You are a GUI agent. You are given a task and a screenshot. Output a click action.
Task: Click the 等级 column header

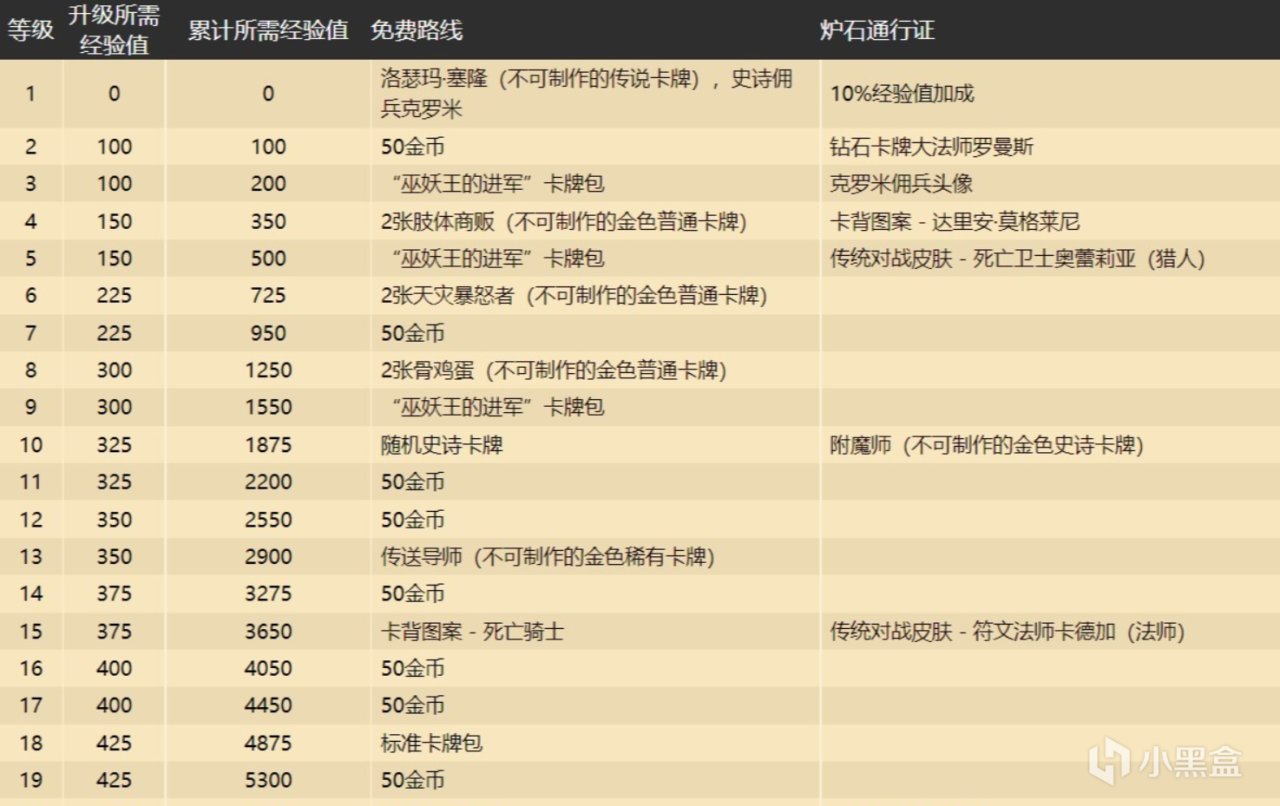click(31, 30)
